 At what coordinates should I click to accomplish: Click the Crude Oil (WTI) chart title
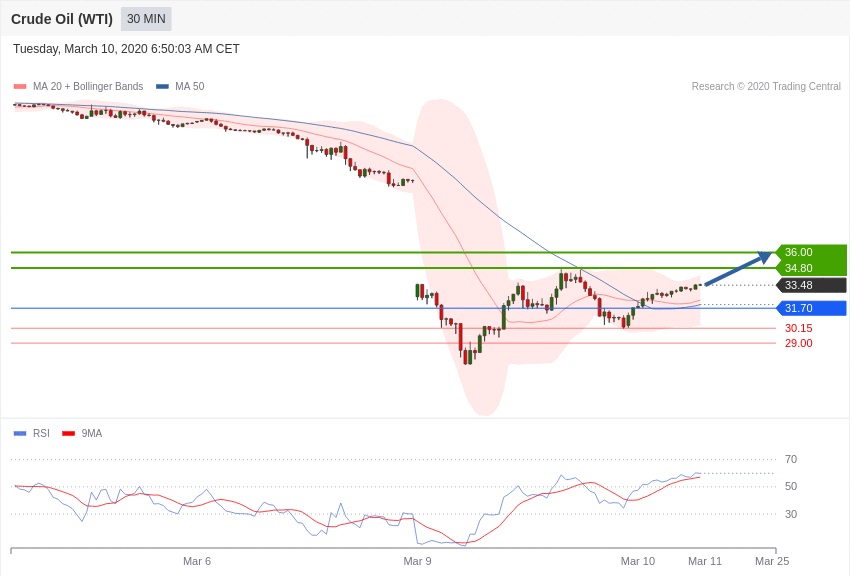(62, 19)
